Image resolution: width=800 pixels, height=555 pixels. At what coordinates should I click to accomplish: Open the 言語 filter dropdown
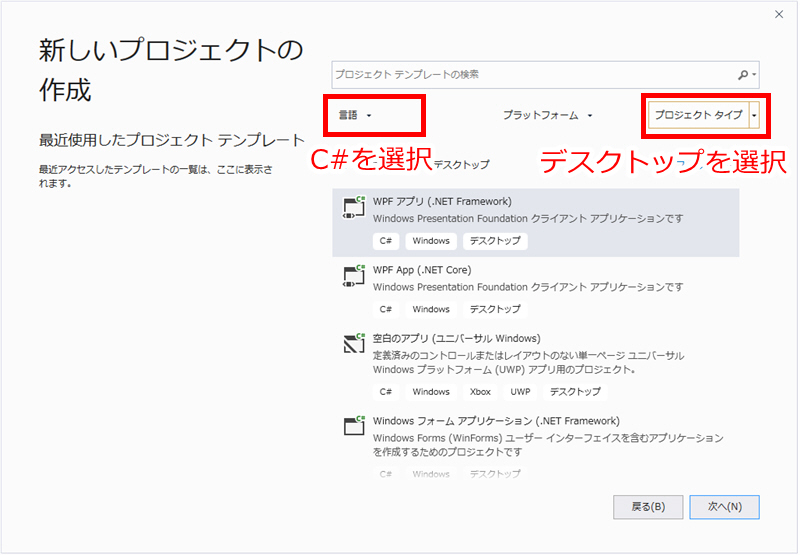pos(356,115)
